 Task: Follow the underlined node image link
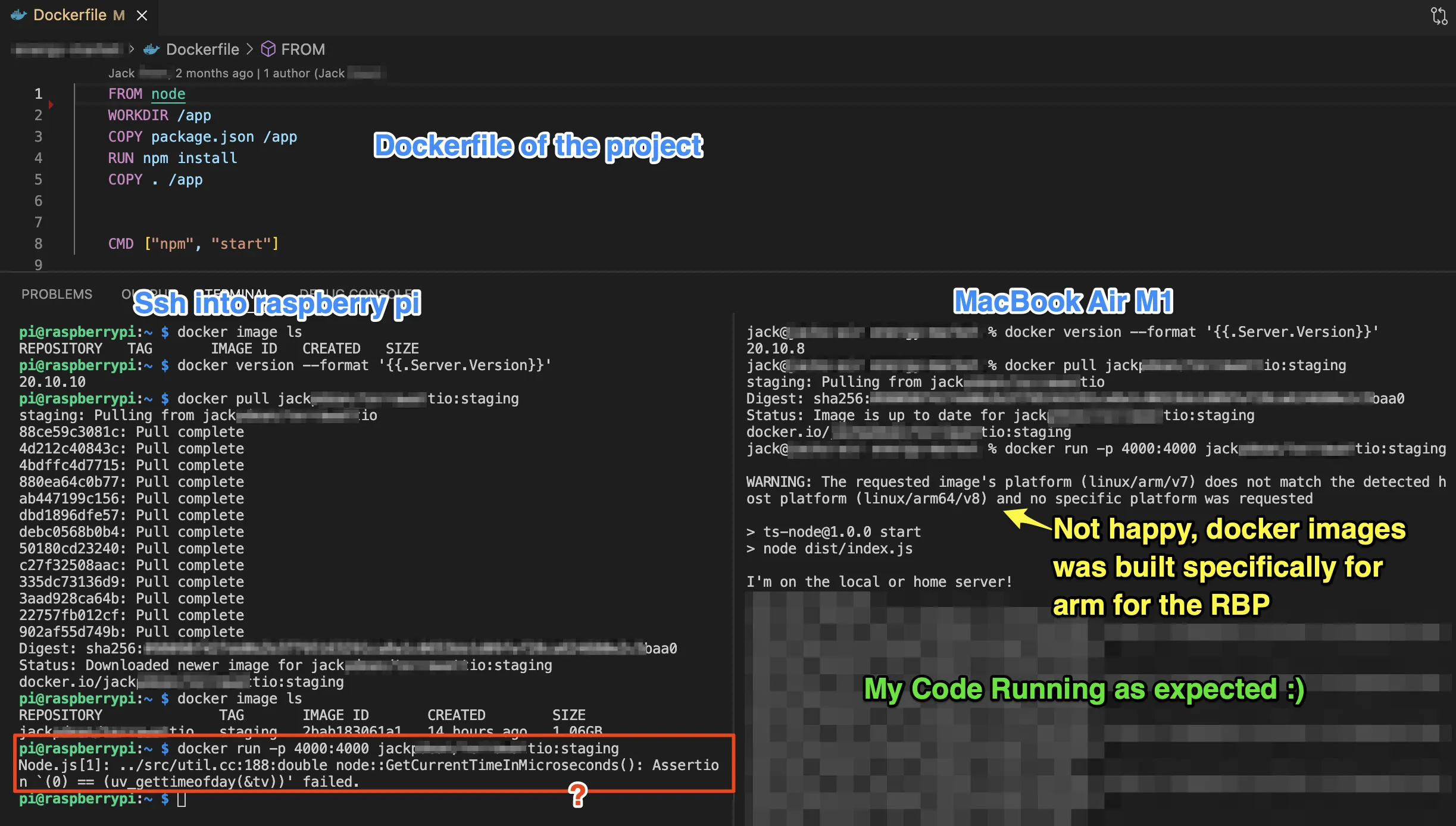pos(168,94)
